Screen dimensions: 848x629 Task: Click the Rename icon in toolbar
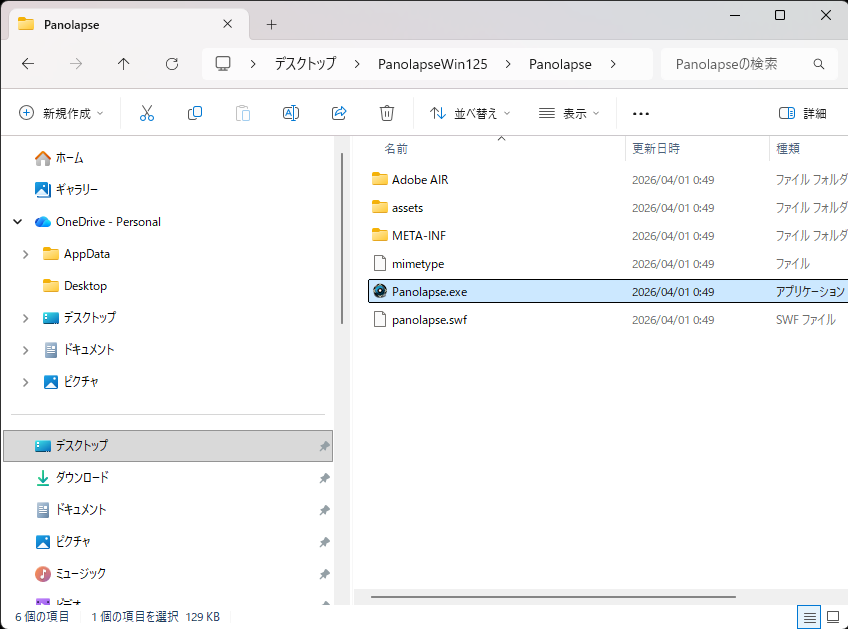tap(291, 113)
